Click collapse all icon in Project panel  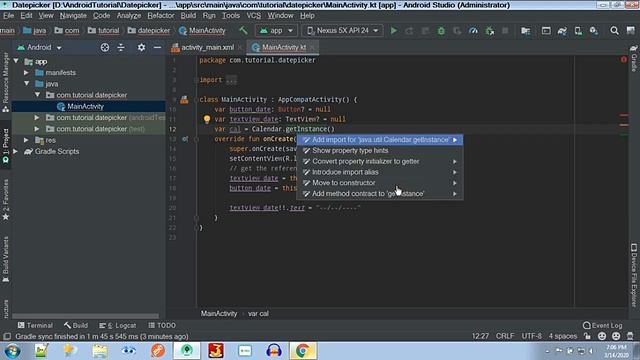[x=121, y=47]
